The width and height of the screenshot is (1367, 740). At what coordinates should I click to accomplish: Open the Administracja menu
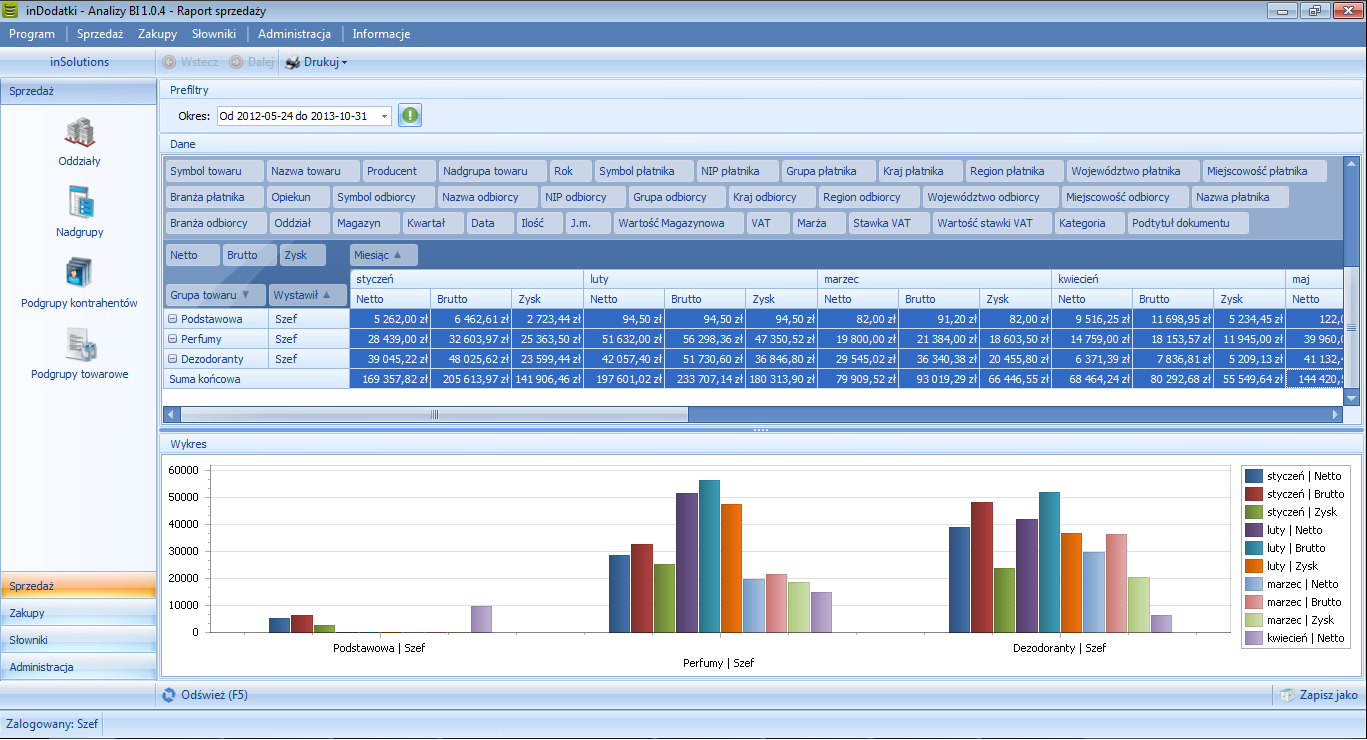point(294,34)
